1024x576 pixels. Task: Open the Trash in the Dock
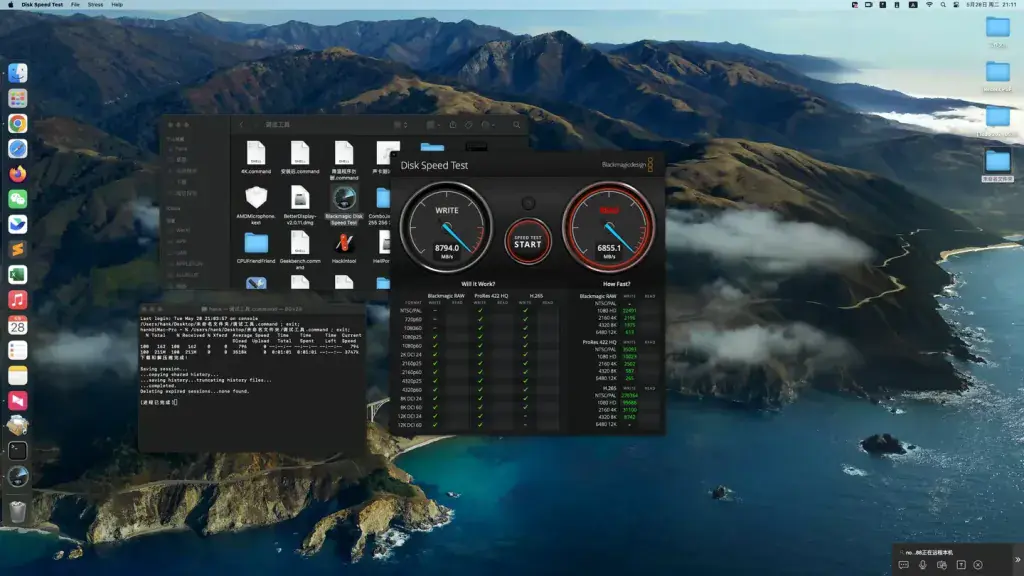[x=18, y=511]
